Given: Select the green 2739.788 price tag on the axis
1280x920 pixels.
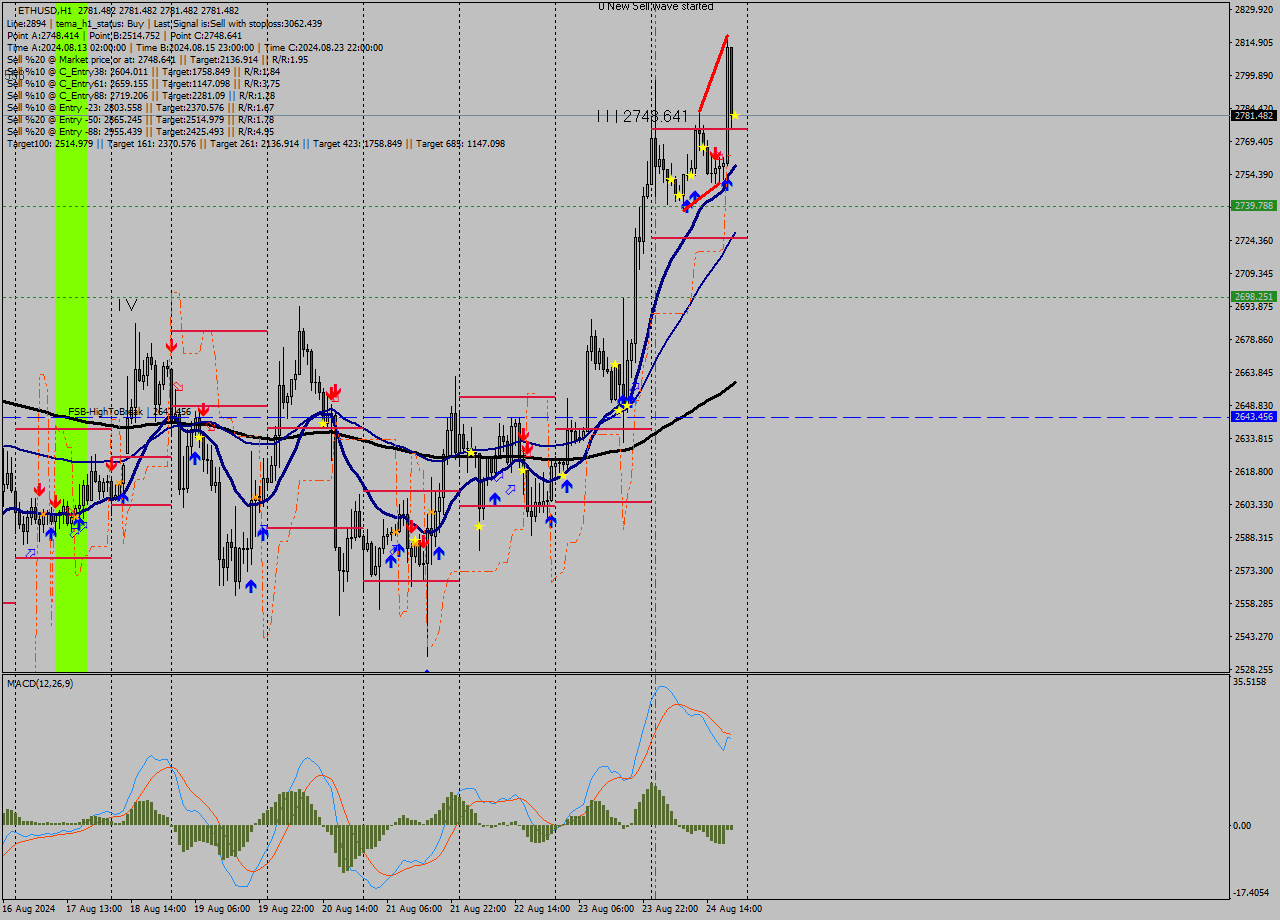Looking at the screenshot, I should pos(1252,207).
